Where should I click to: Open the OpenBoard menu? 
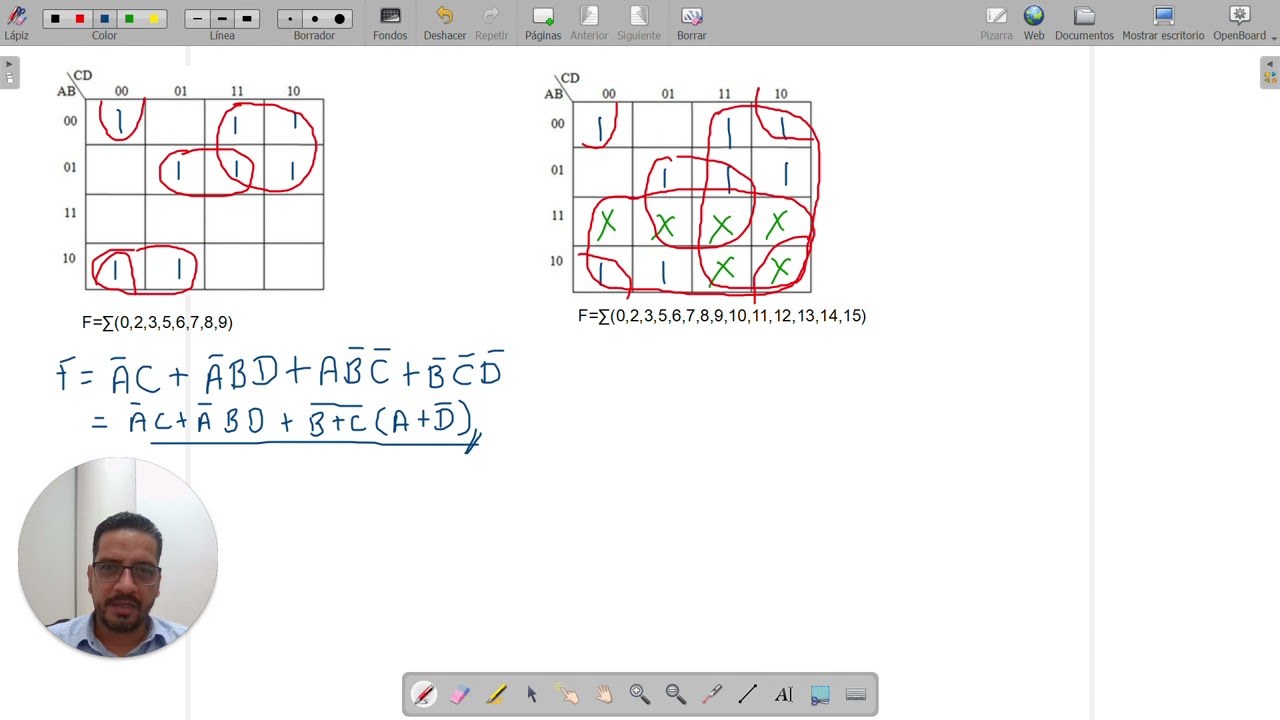coord(1240,23)
